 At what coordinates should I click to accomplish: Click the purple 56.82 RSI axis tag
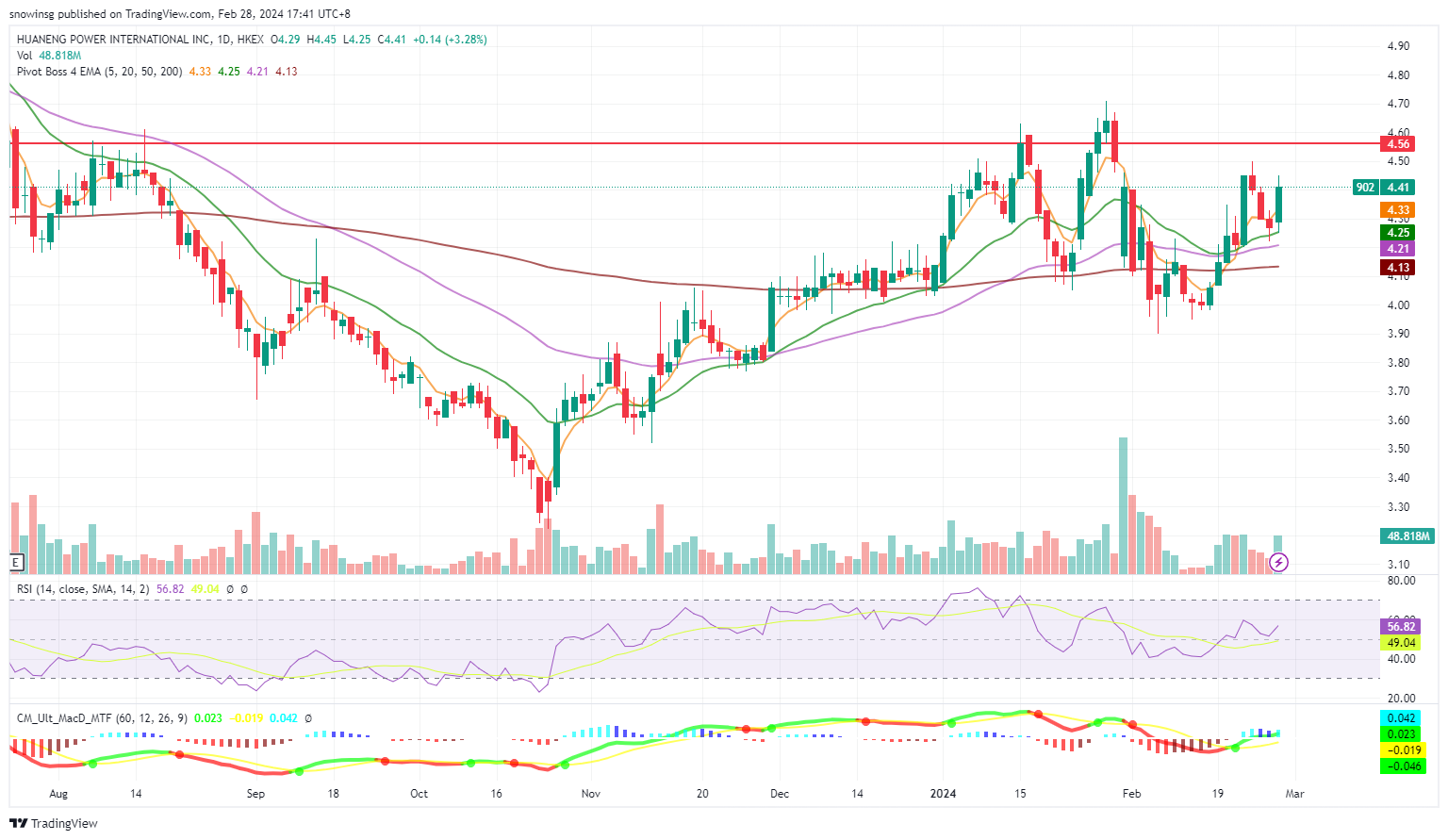(1401, 627)
